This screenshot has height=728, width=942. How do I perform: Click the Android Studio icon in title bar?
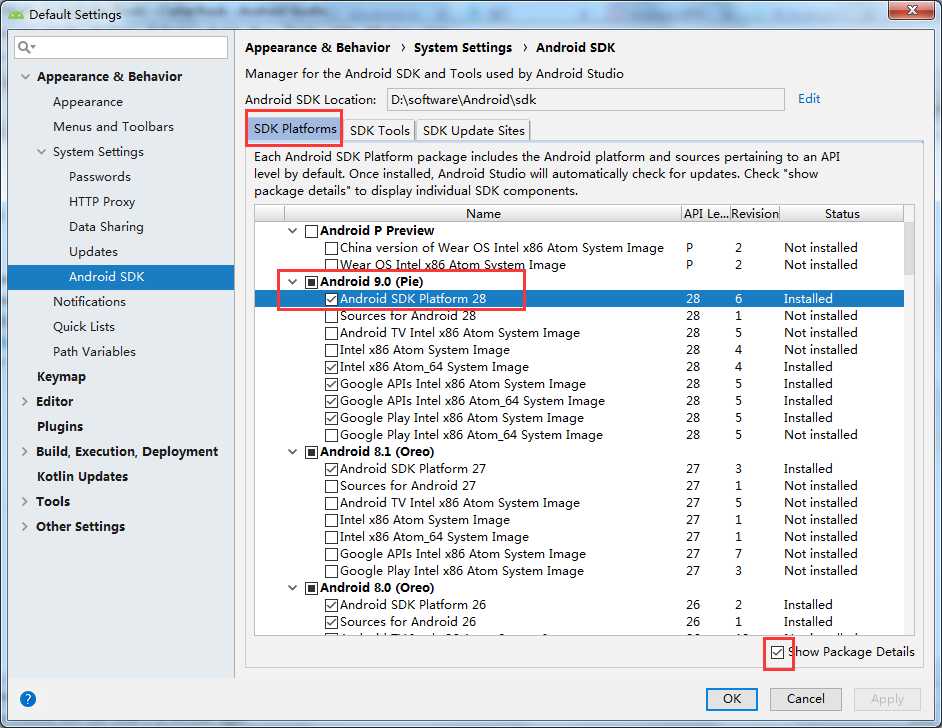(x=16, y=14)
